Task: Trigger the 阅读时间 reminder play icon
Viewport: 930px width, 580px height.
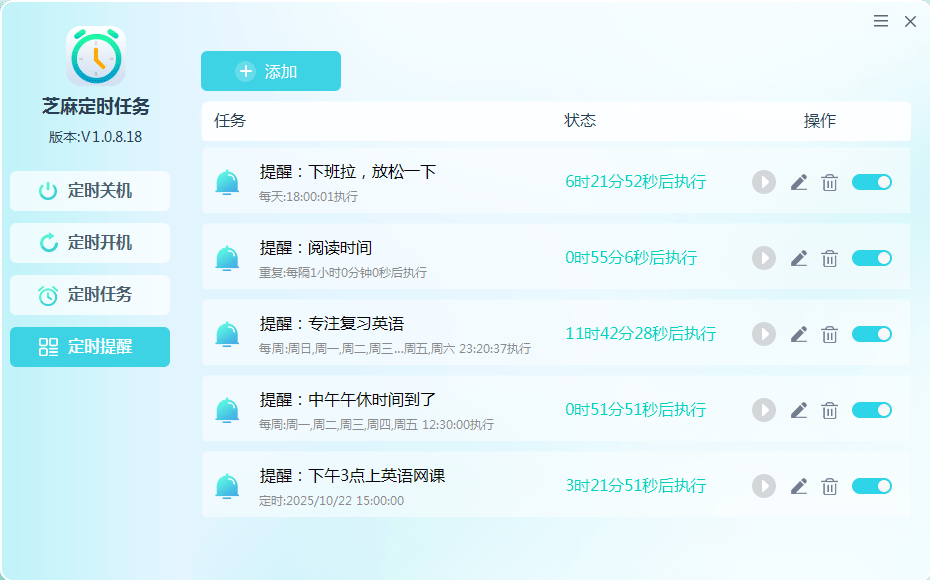Action: (x=764, y=257)
